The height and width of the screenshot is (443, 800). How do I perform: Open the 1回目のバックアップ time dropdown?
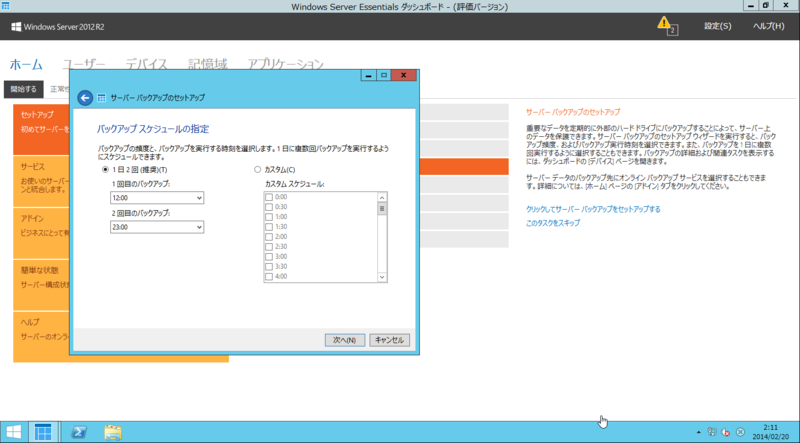(157, 198)
